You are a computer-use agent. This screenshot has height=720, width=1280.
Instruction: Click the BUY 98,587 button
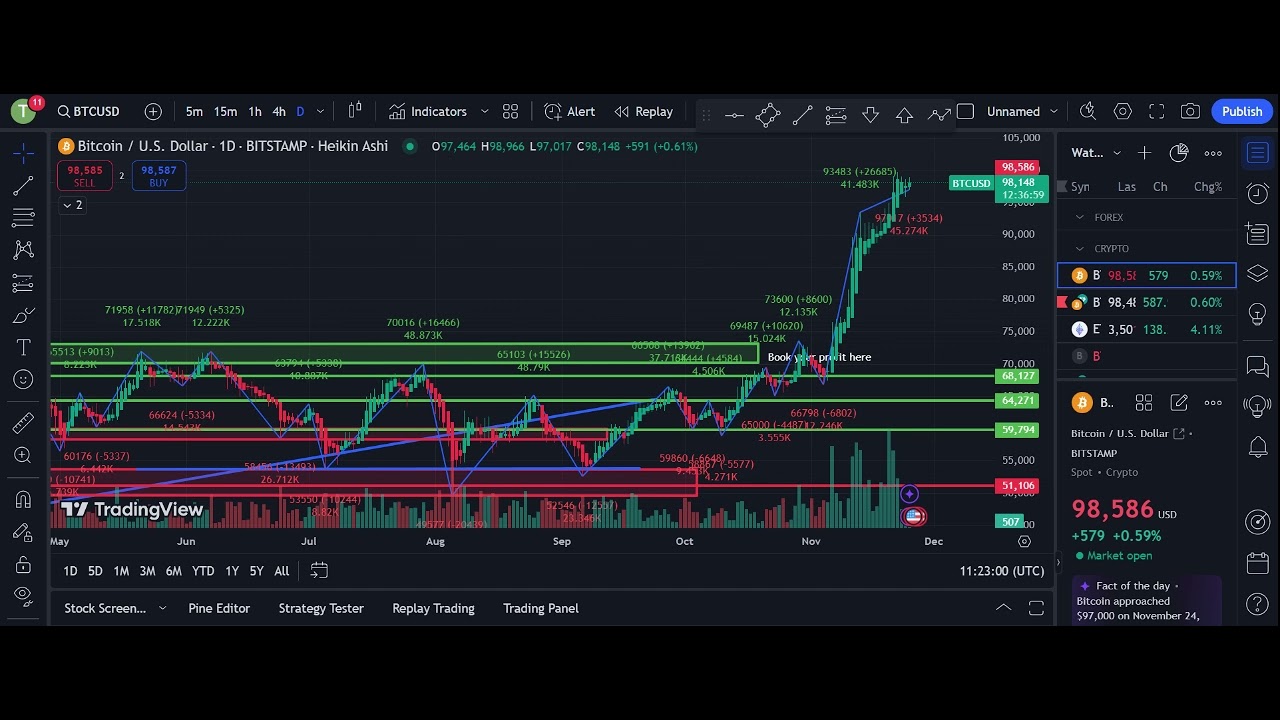click(x=159, y=176)
